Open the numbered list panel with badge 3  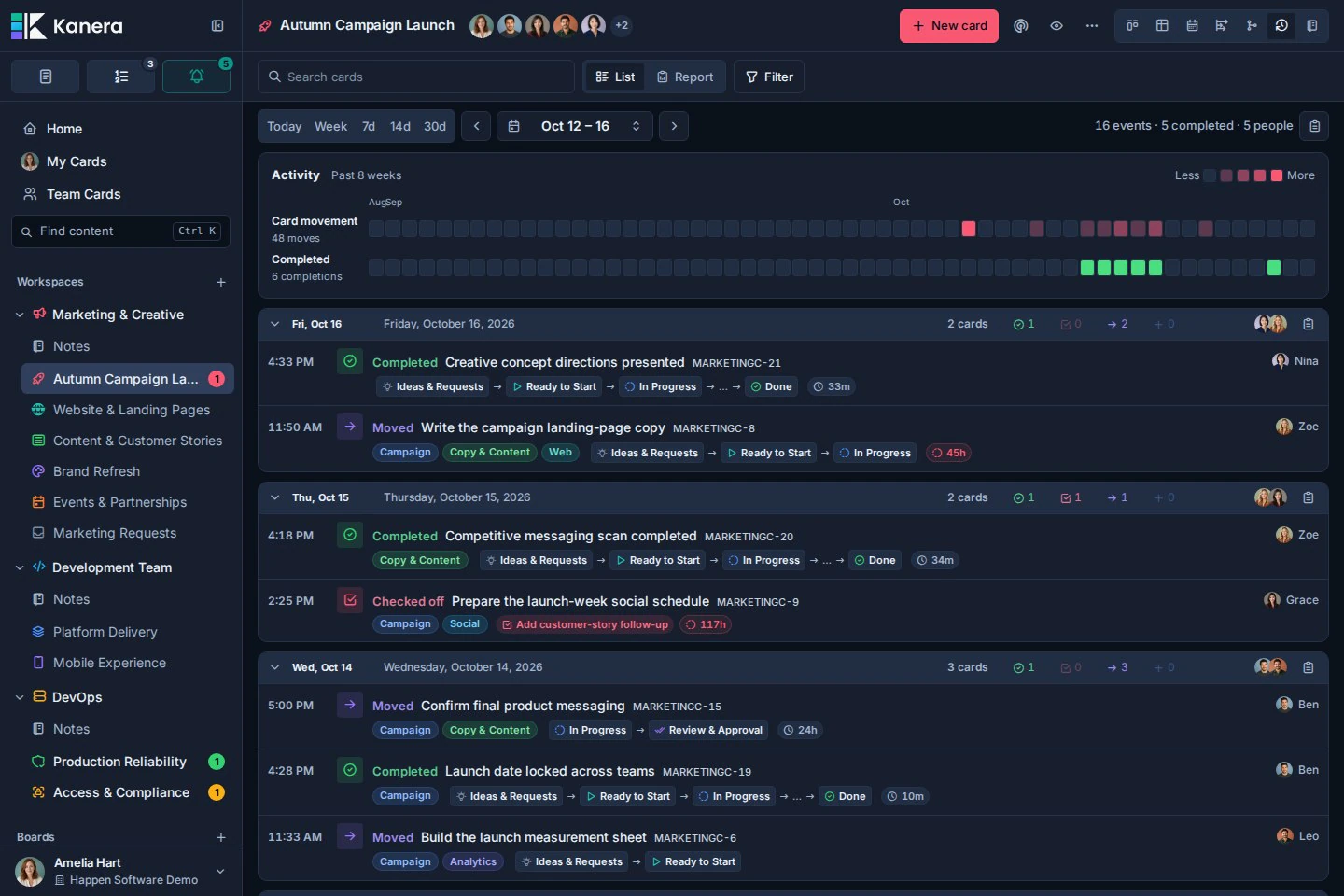[x=121, y=77]
